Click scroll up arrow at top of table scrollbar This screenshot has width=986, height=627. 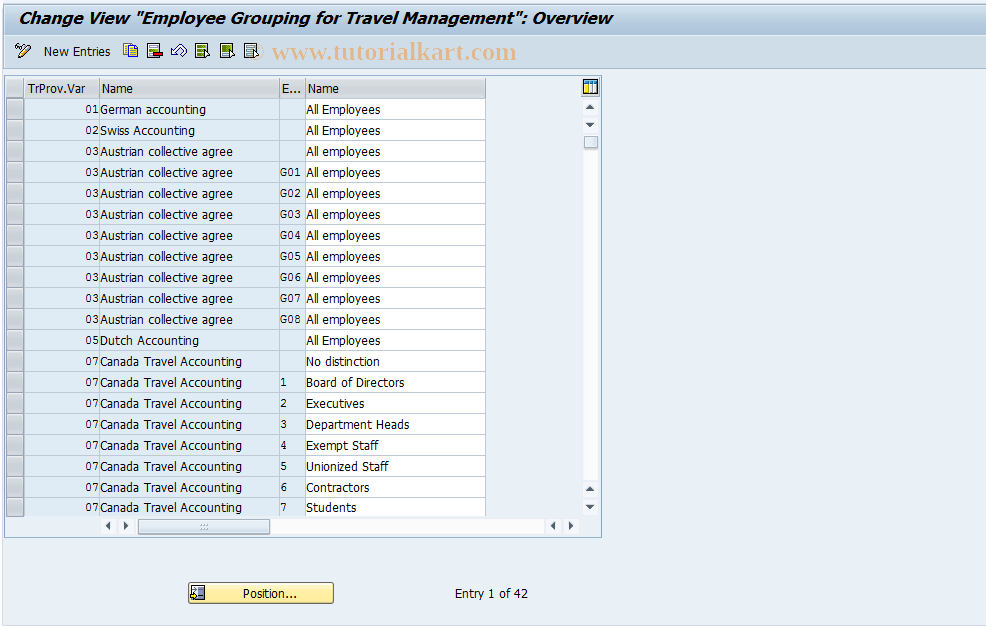coord(590,108)
